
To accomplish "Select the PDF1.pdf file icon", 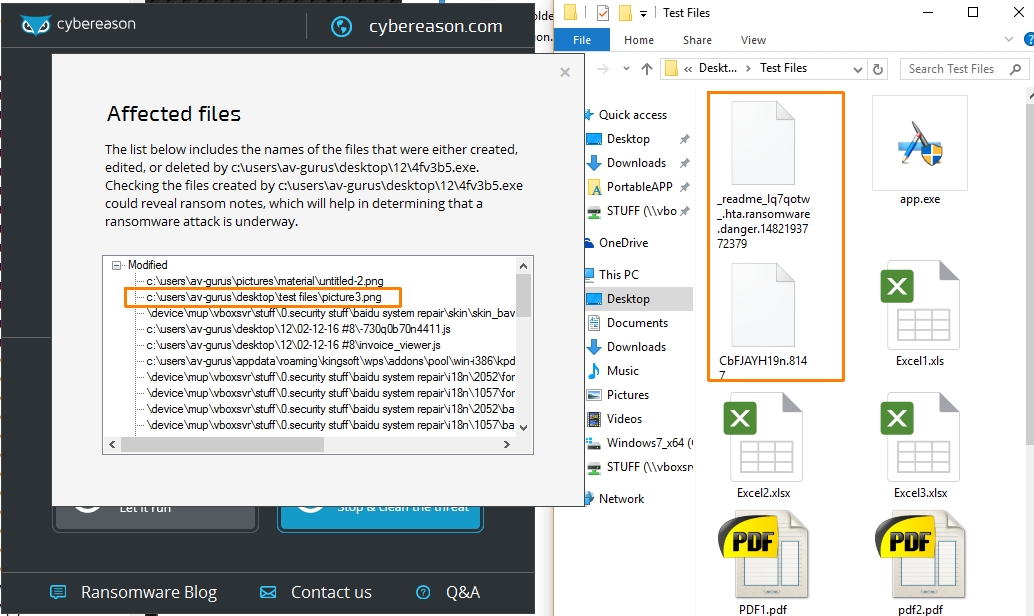I will [763, 555].
